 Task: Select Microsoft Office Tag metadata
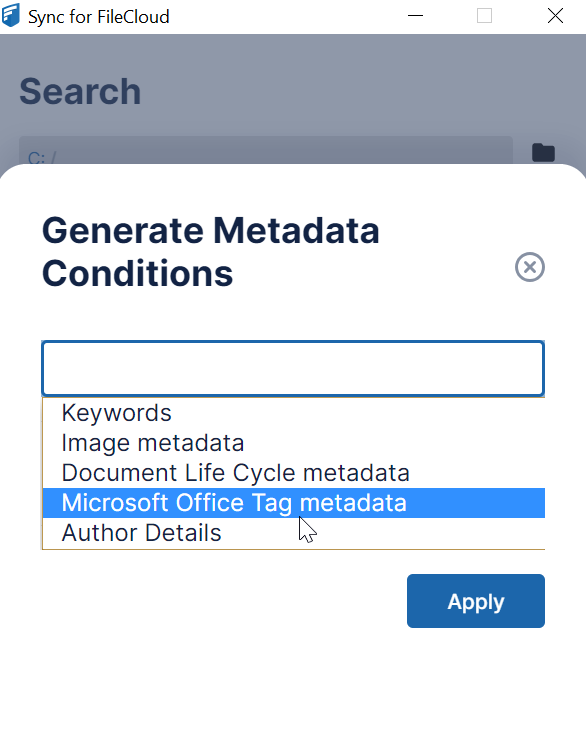pos(294,503)
